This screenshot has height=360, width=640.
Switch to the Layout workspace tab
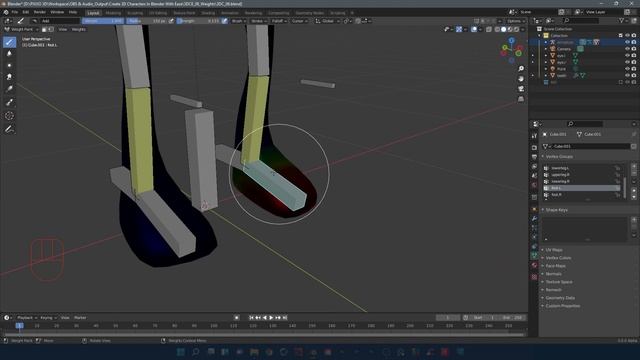(x=93, y=13)
